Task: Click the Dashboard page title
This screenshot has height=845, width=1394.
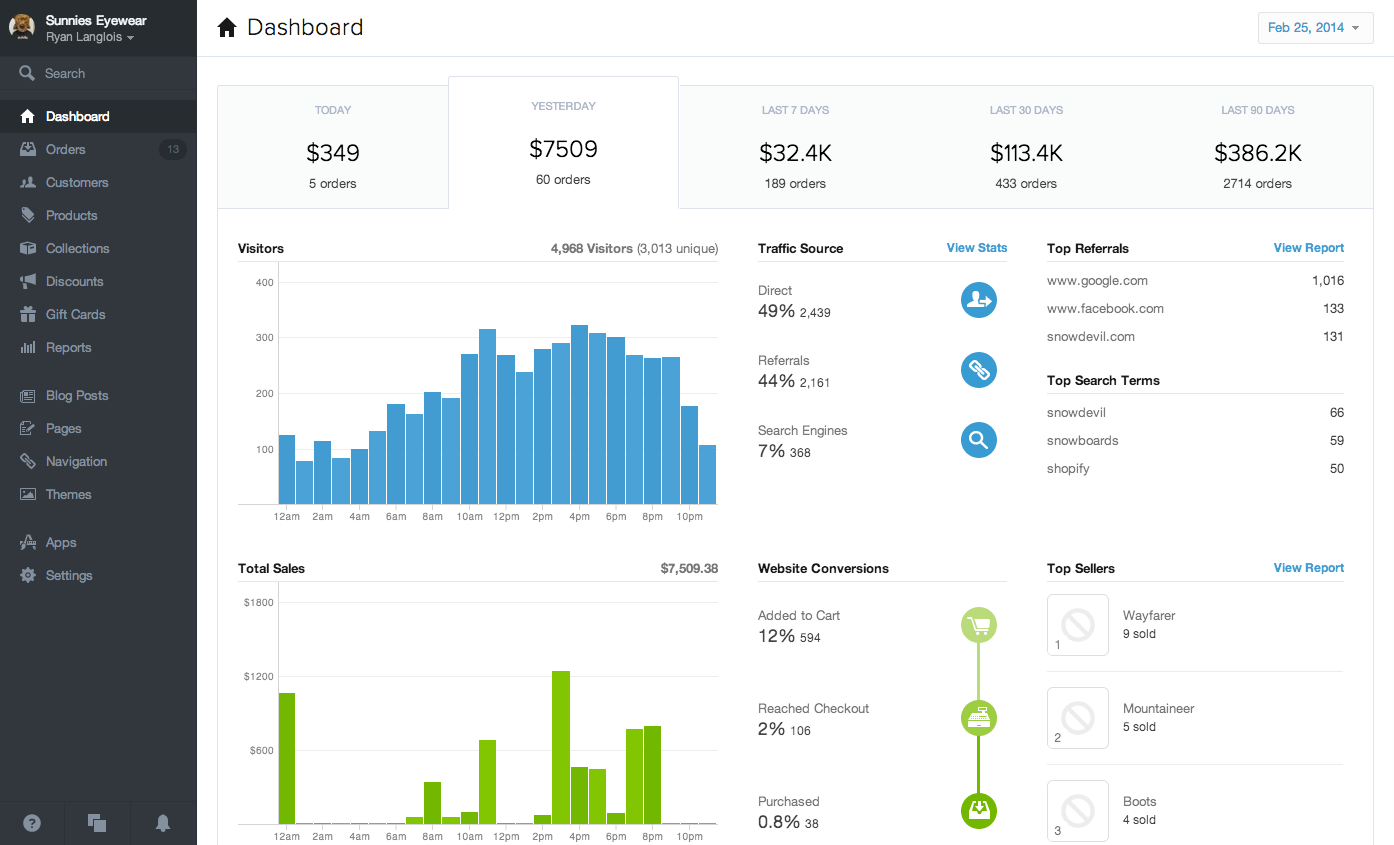Action: pyautogui.click(x=305, y=28)
